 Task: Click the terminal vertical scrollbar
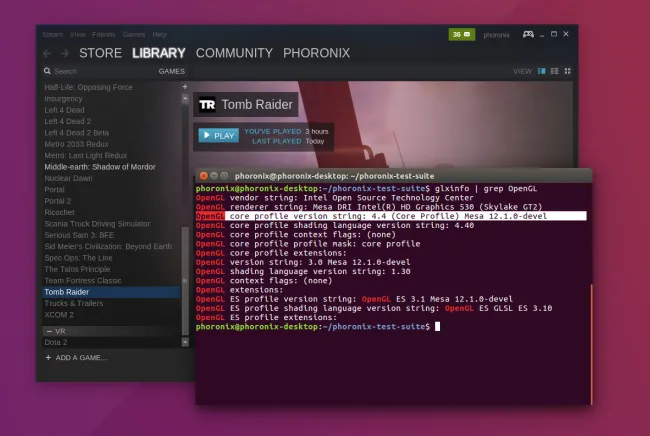click(x=591, y=344)
